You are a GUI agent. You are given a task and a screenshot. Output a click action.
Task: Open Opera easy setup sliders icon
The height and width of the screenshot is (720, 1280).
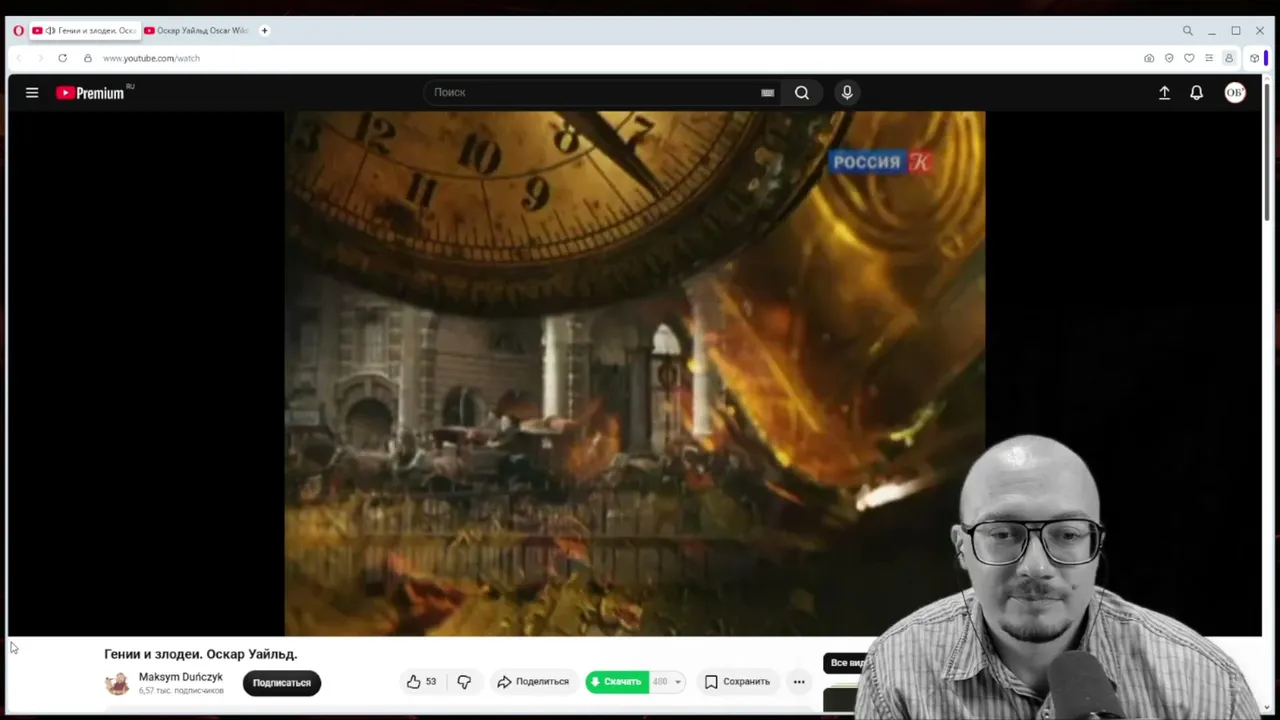coord(1209,58)
